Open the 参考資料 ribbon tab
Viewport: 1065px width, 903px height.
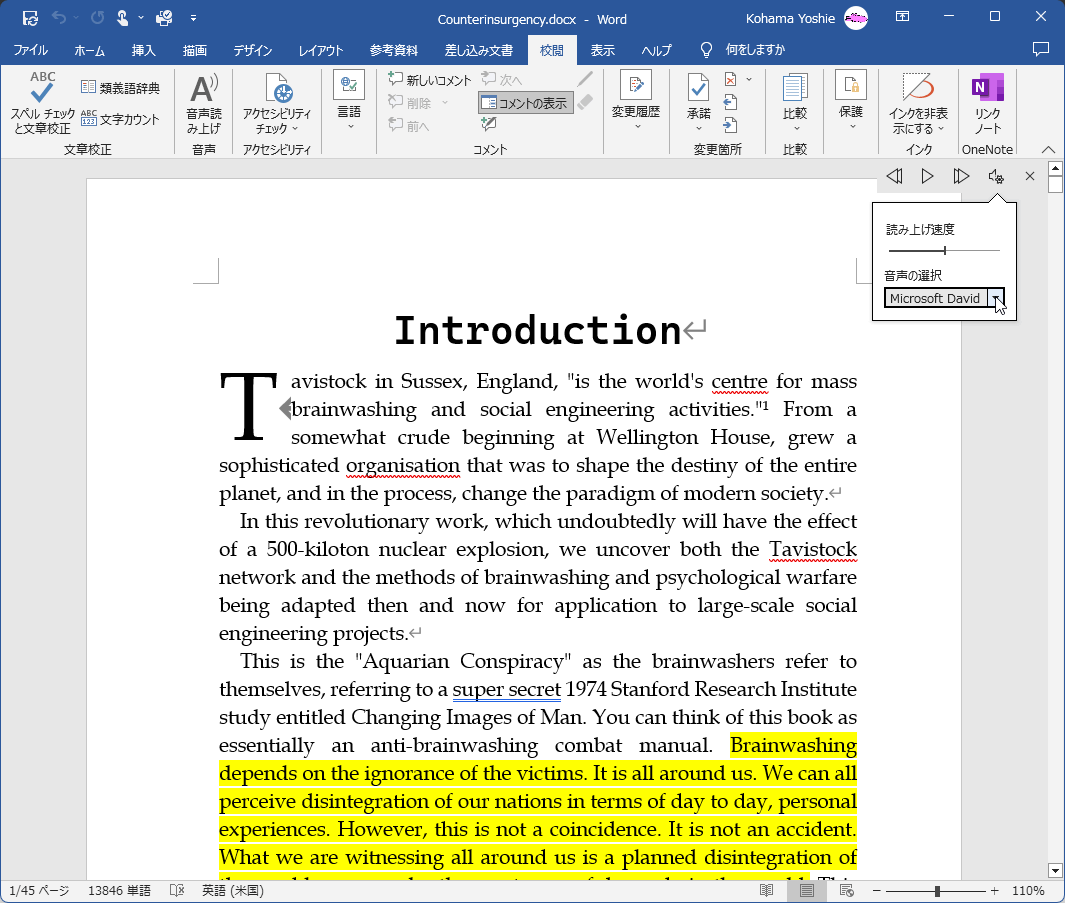coord(394,50)
